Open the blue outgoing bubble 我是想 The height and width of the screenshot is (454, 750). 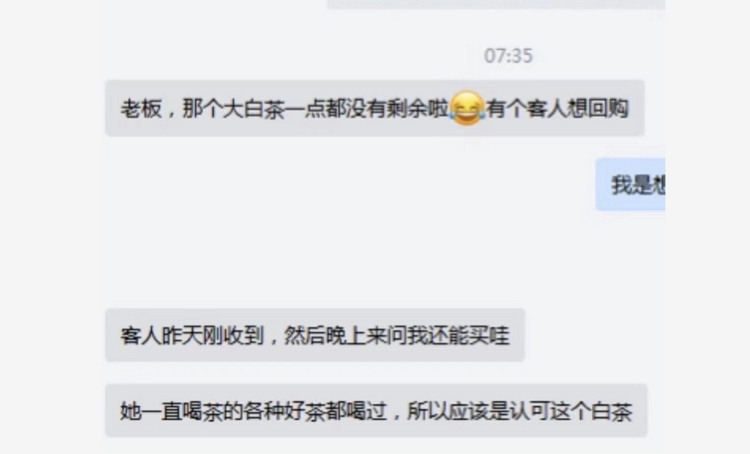pos(630,184)
